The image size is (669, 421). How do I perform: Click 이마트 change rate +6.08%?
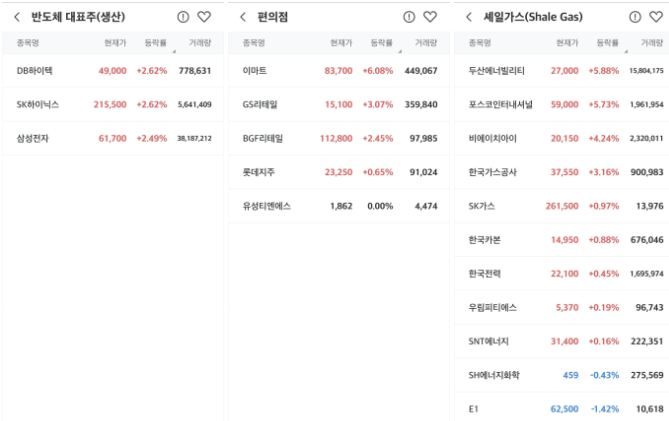(x=378, y=71)
